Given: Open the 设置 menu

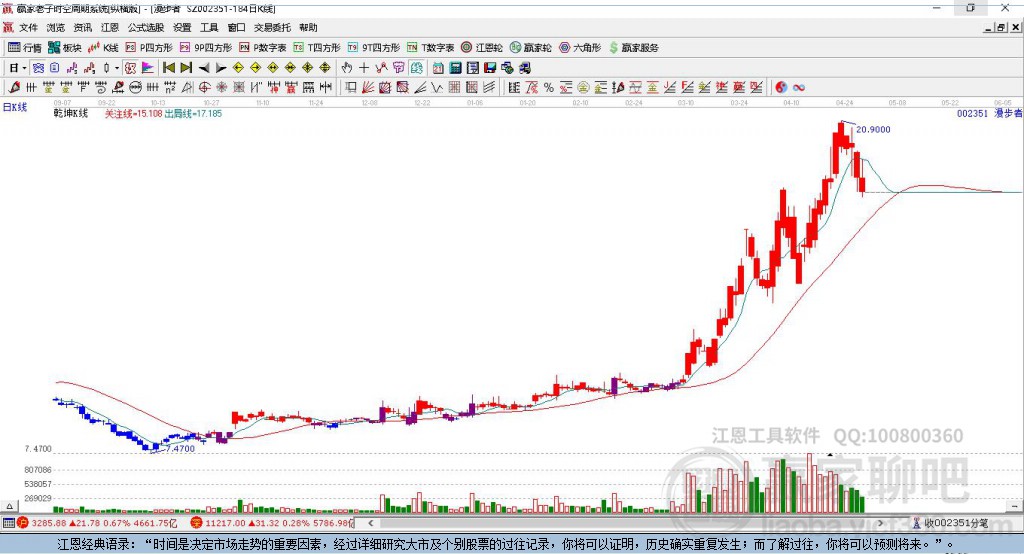Looking at the screenshot, I should [182, 27].
